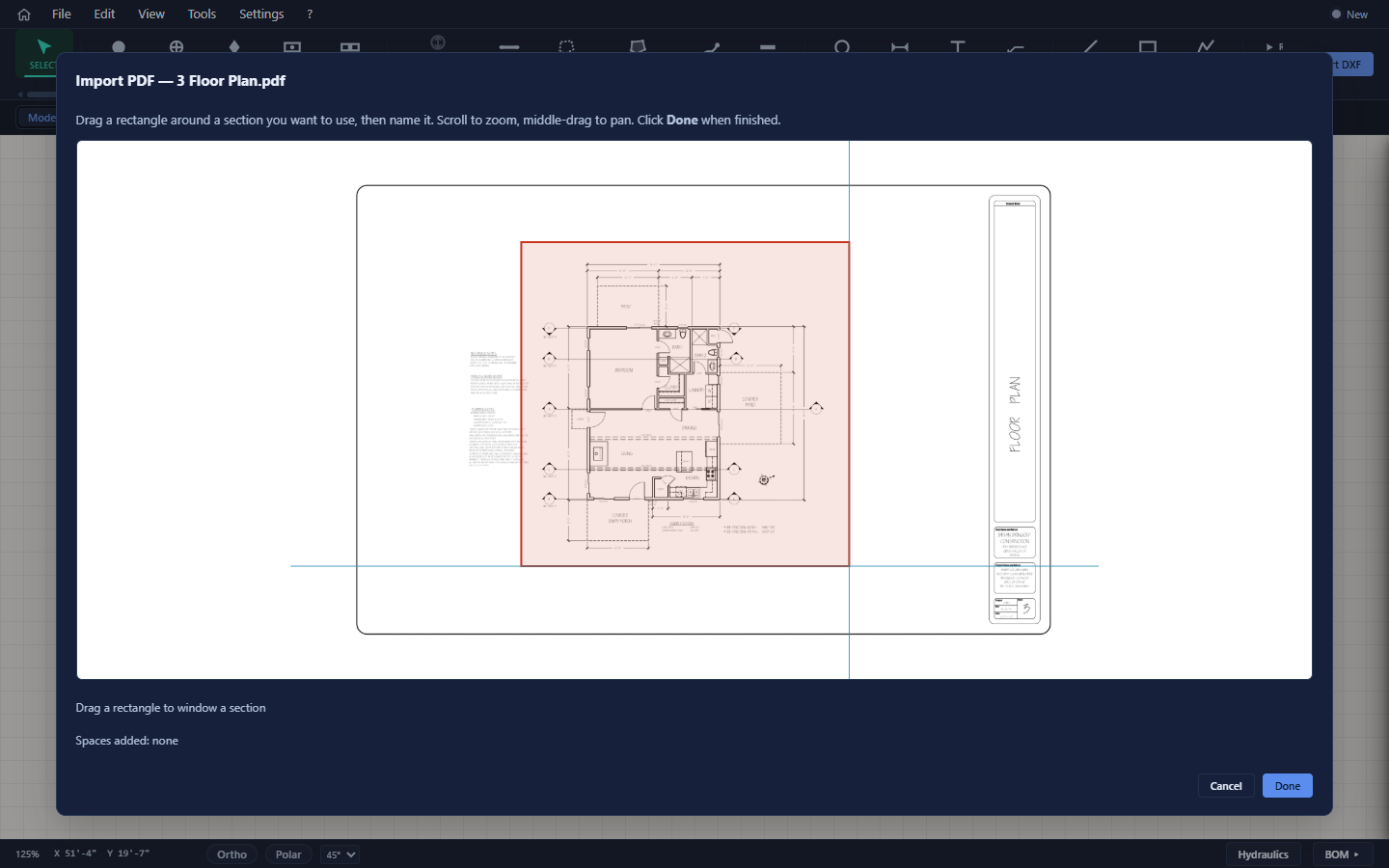Select the crosshair circle tool in toolbar
This screenshot has height=868, width=1389.
coord(177,46)
